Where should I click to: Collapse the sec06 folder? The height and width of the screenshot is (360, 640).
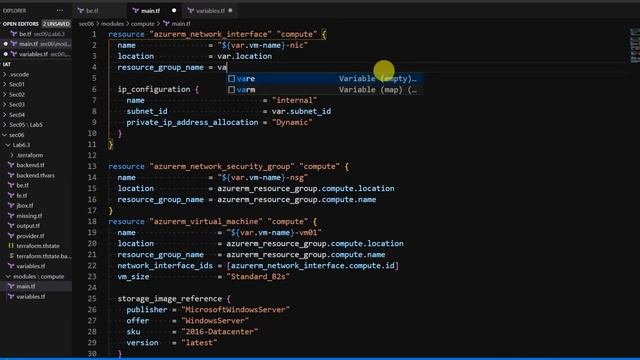[x=16, y=135]
